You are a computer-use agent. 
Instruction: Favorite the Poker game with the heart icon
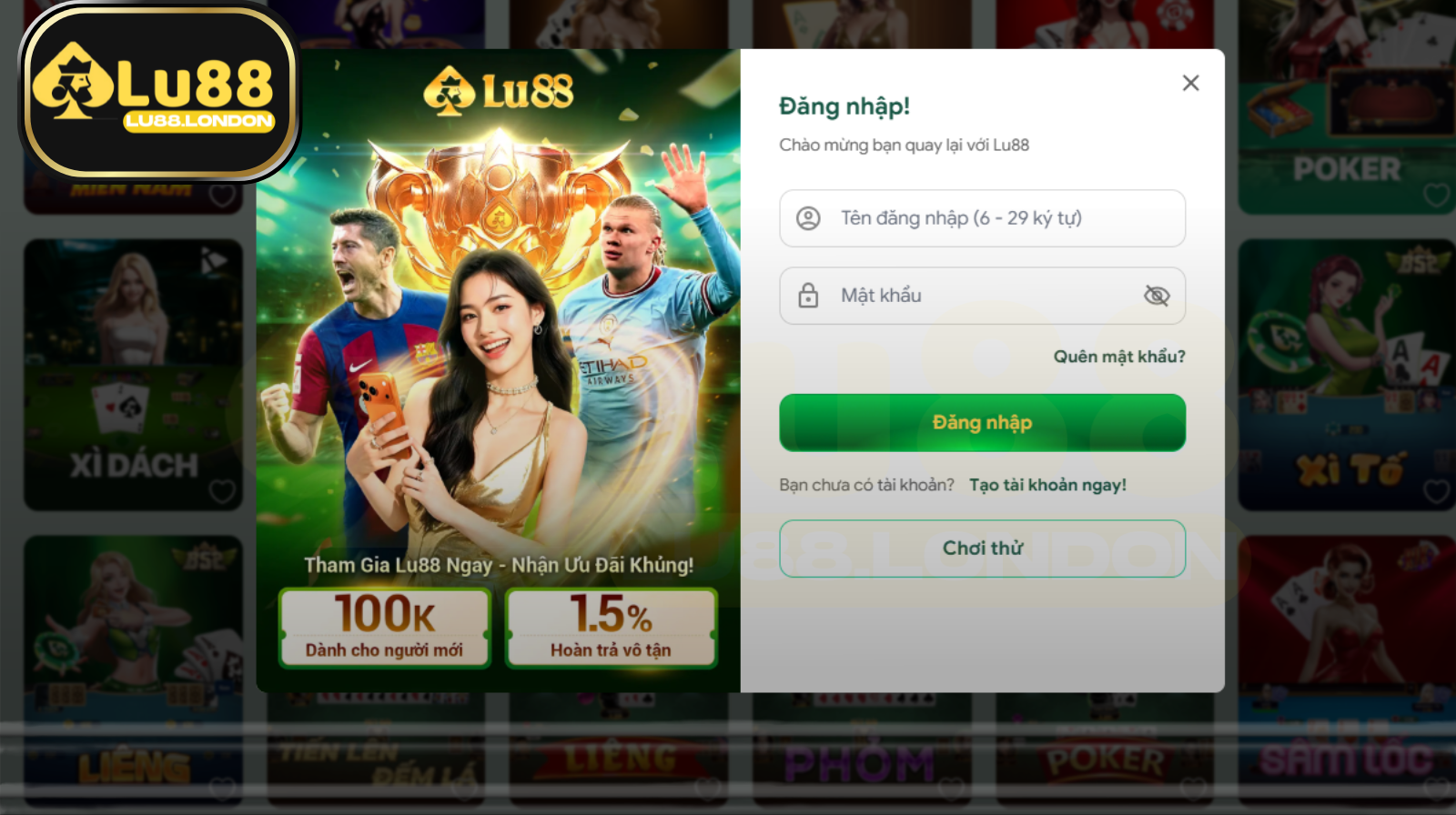1436,195
